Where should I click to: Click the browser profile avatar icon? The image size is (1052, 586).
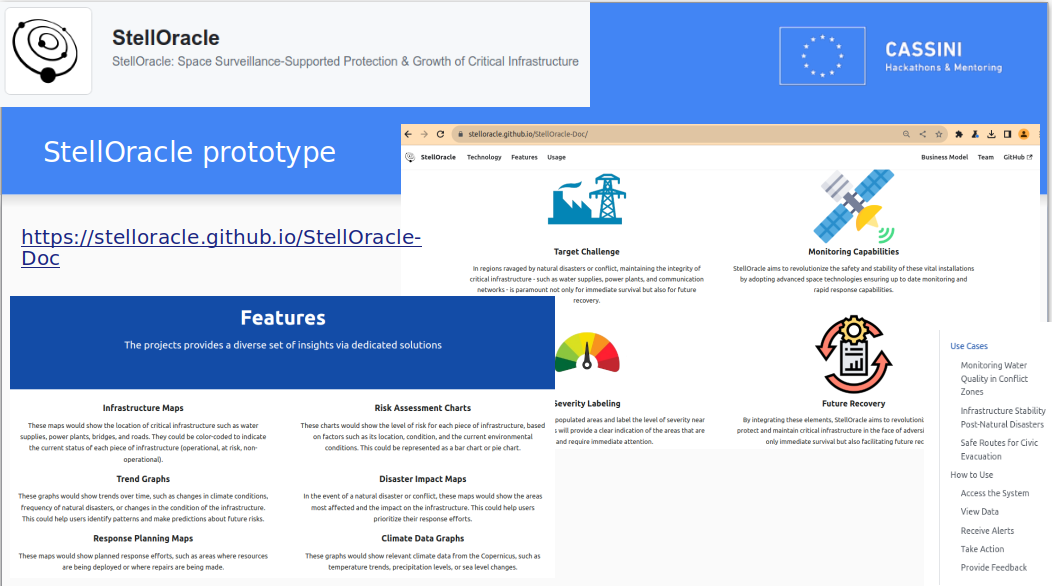click(1023, 134)
